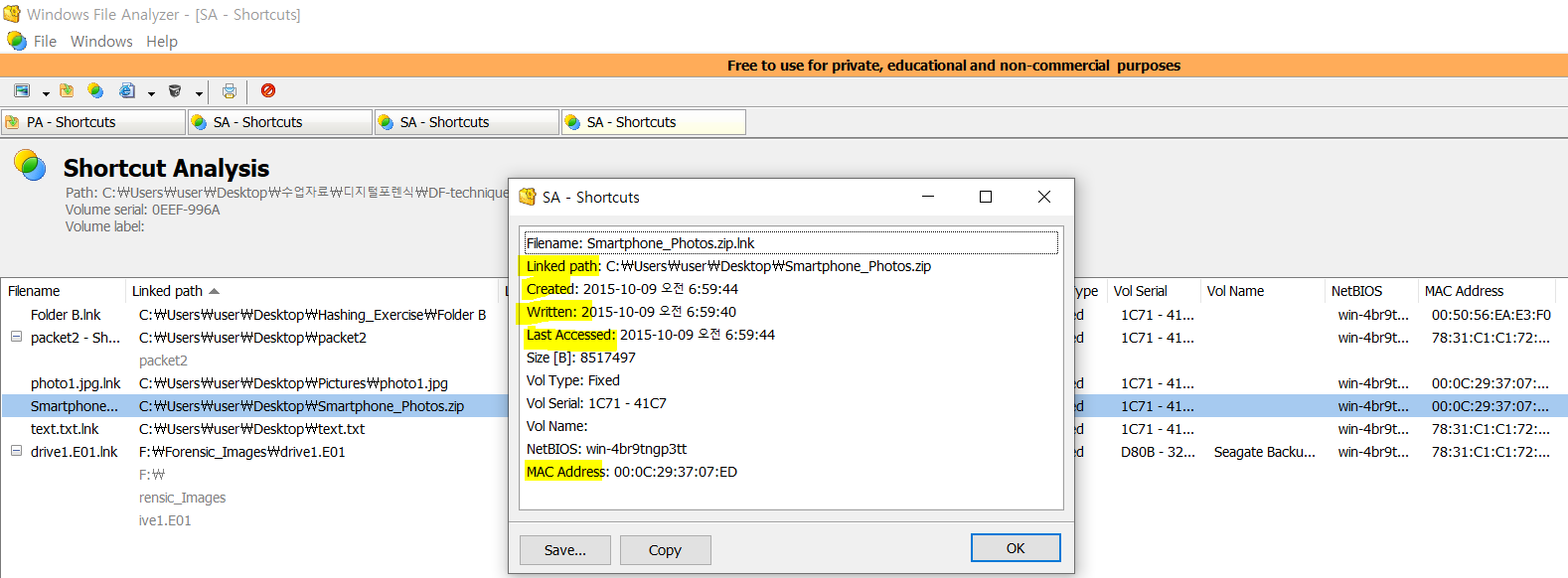Click the packet2 - Sh... filename cell
Screen dimensions: 1568x578
coord(76,338)
